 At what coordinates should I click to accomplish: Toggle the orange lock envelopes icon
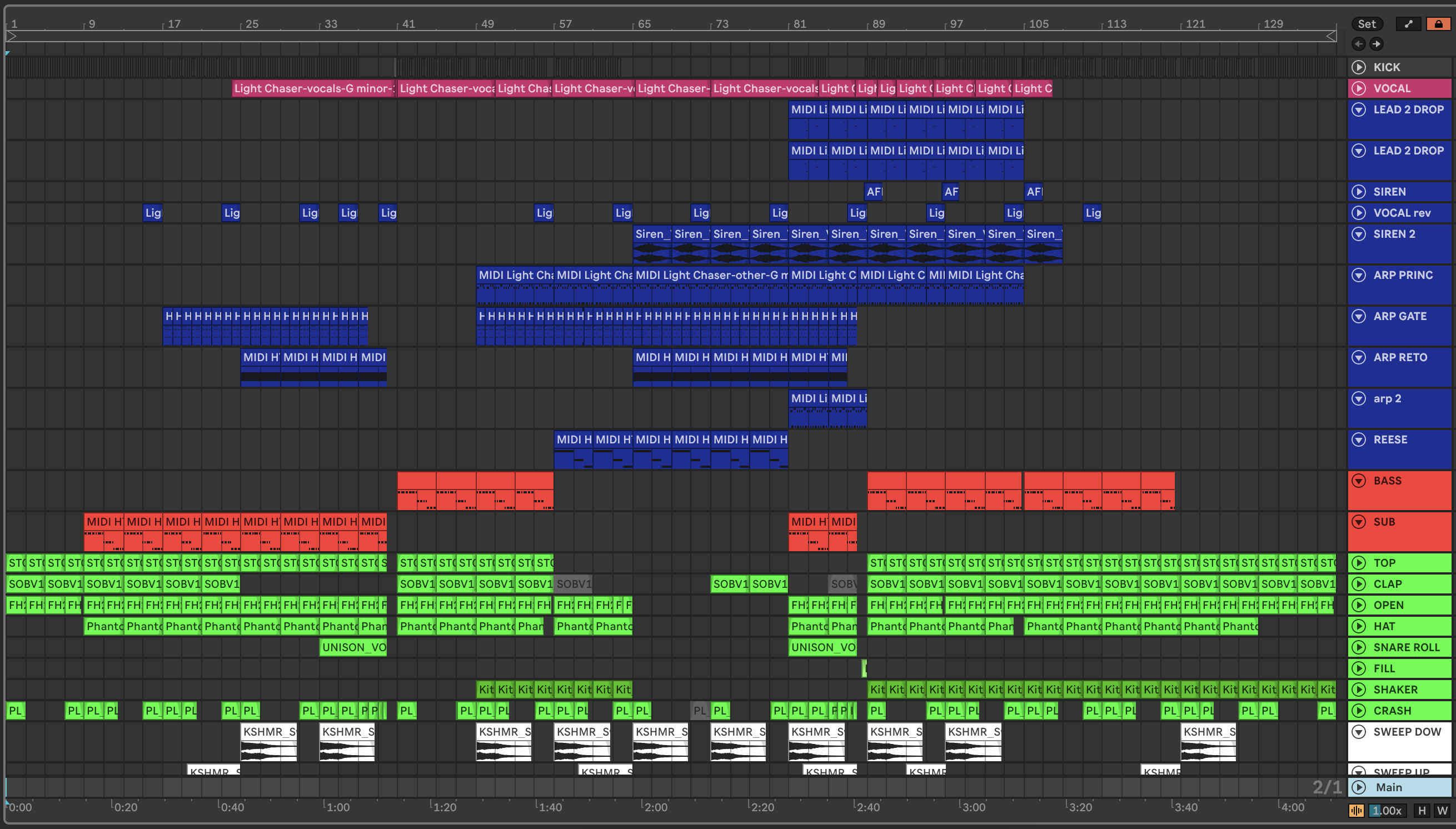1438,24
